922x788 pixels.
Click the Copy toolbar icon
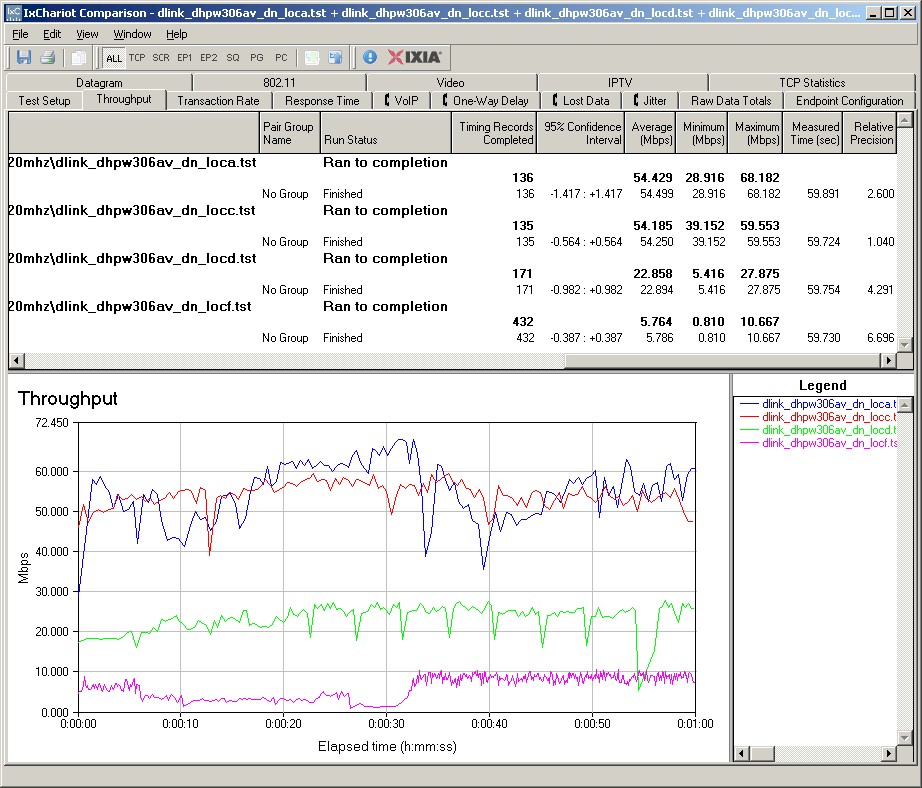tap(78, 58)
